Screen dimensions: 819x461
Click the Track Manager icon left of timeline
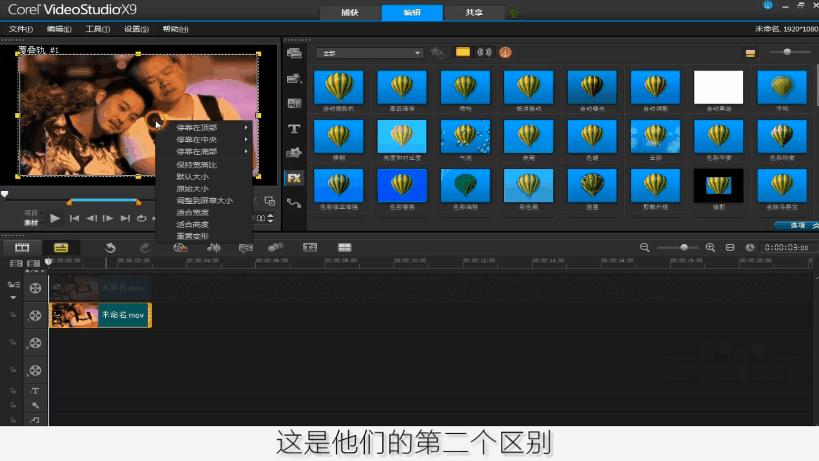[x=14, y=285]
